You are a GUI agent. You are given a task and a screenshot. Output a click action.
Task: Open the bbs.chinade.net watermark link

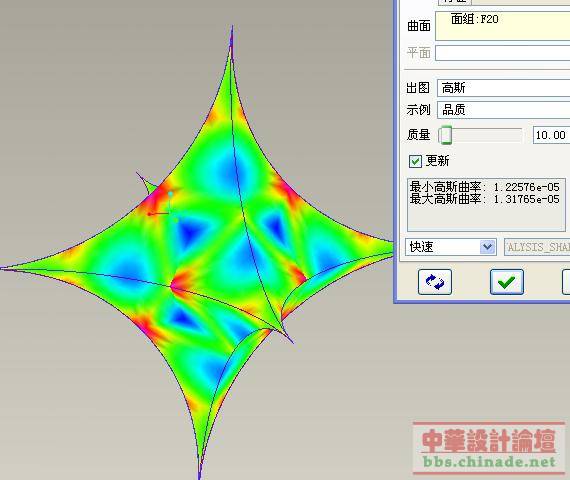coord(489,462)
